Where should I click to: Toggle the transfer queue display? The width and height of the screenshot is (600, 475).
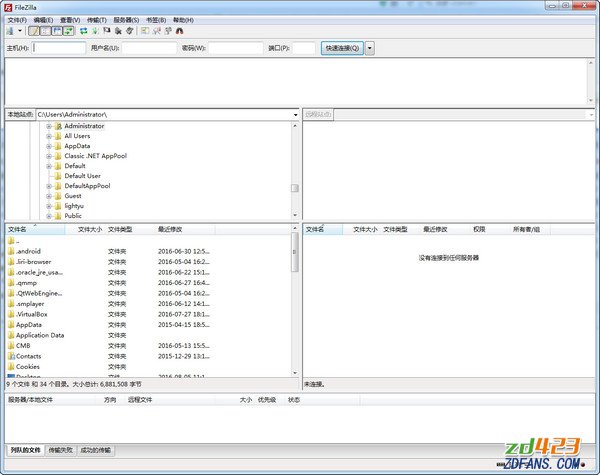tap(68, 31)
